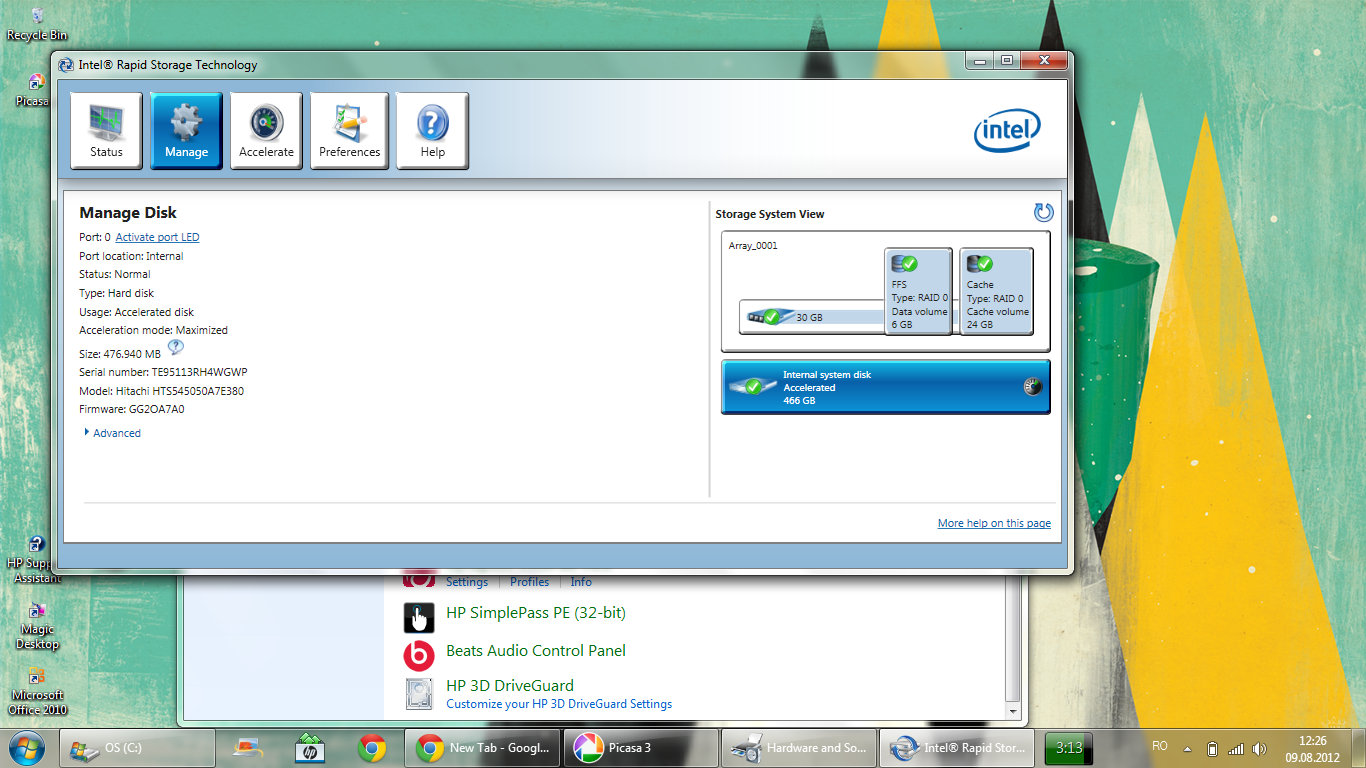Click Info link in the background window
The image size is (1366, 768).
(581, 582)
